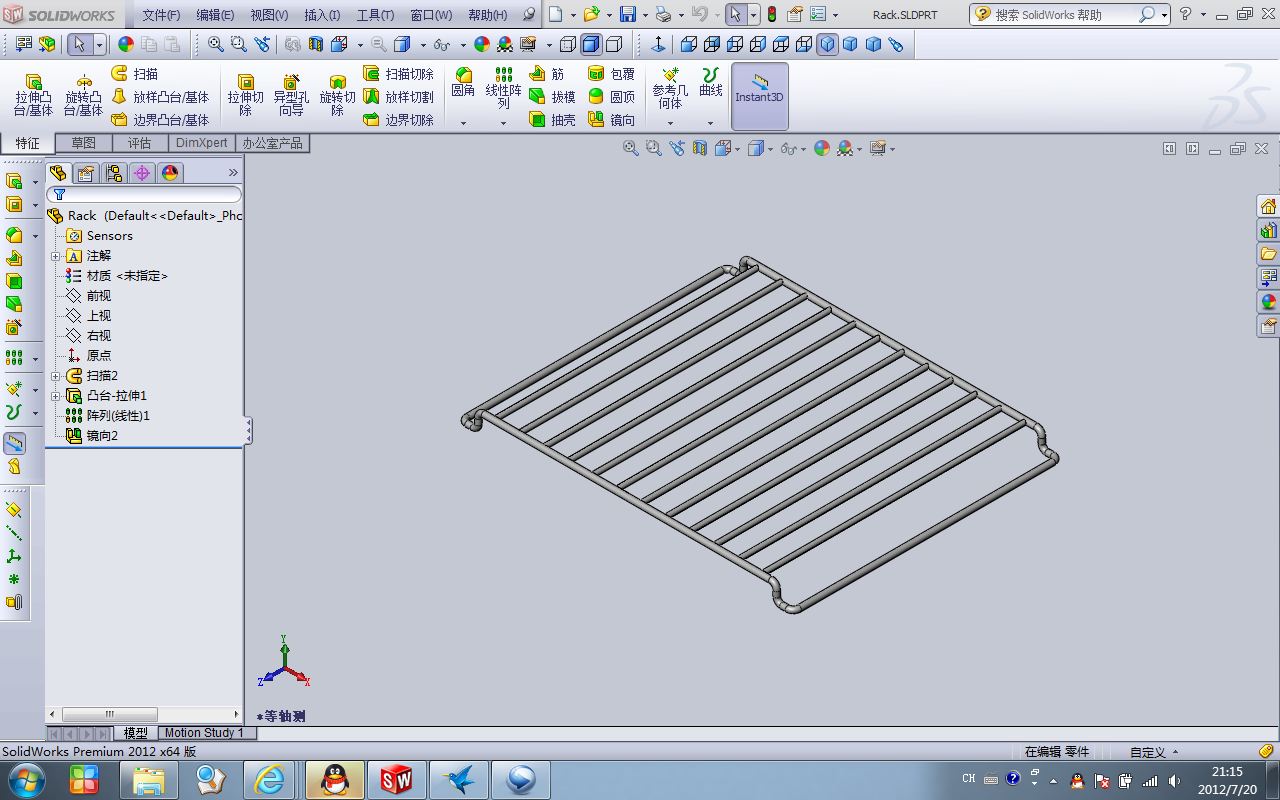Open the Display Style dropdown arrow
This screenshot has height=800, width=1280.
pyautogui.click(x=770, y=148)
